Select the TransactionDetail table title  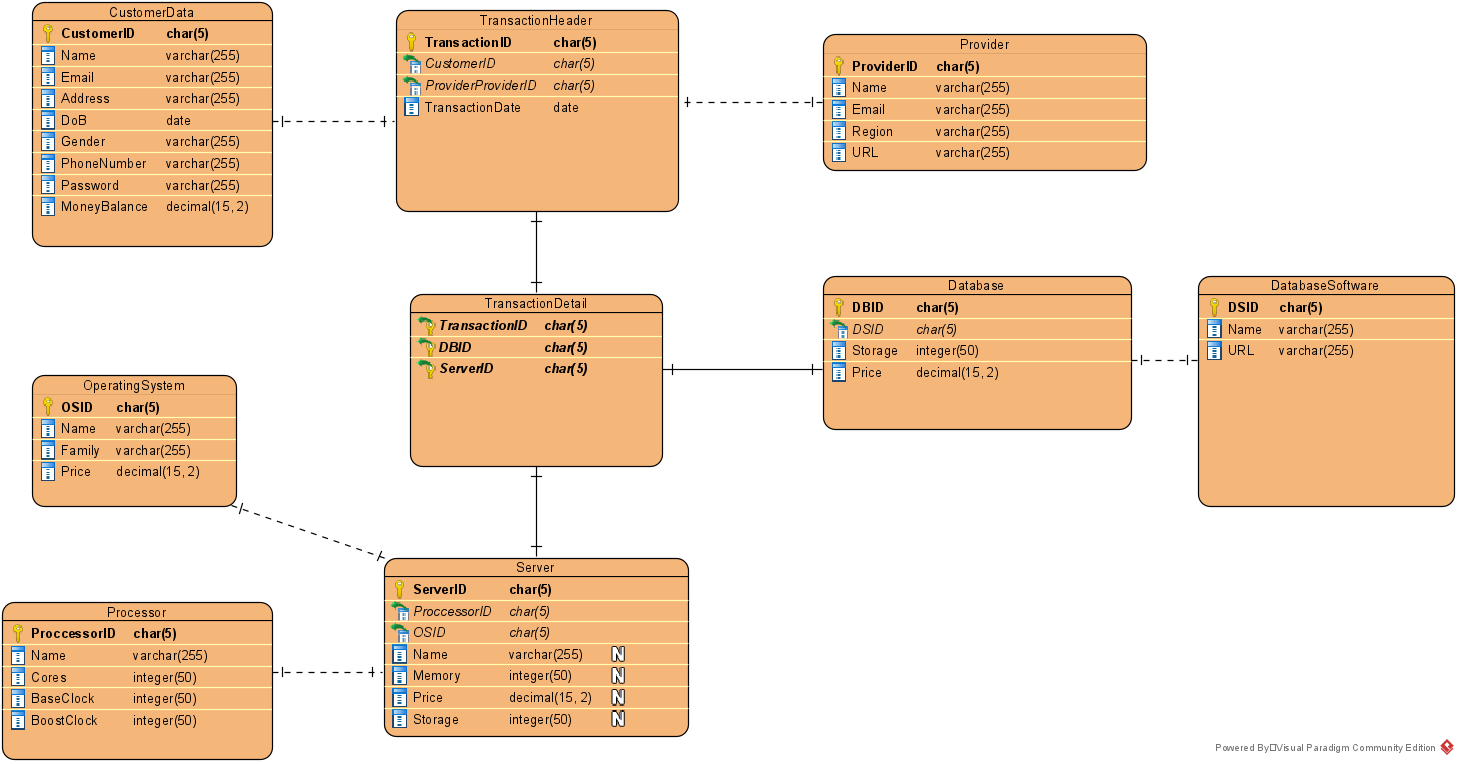[x=536, y=303]
